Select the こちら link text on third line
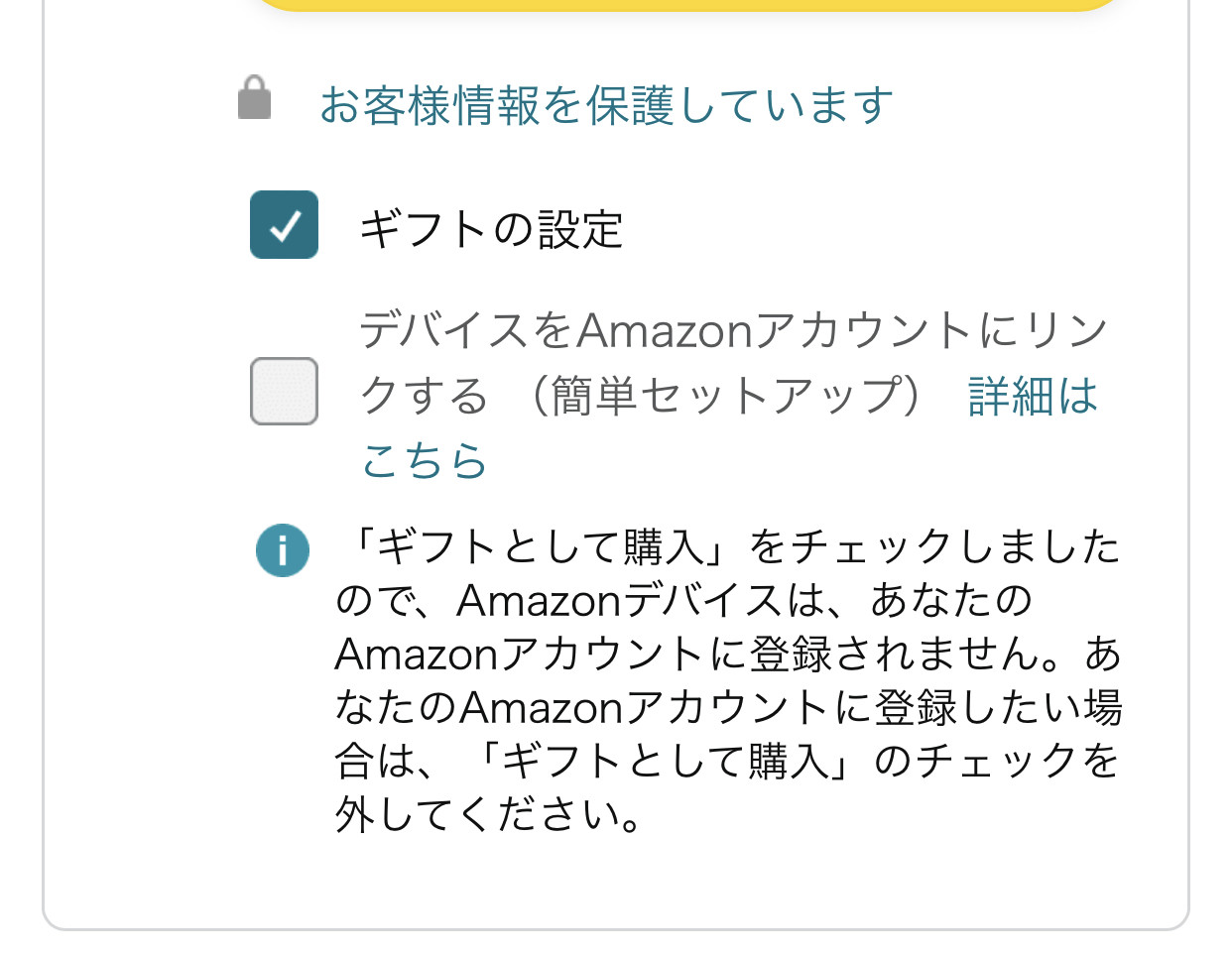The width and height of the screenshot is (1232, 955). point(425,461)
